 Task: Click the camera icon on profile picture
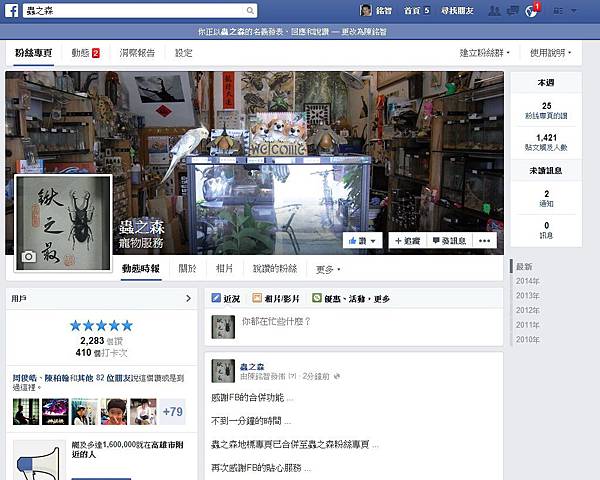[x=29, y=256]
